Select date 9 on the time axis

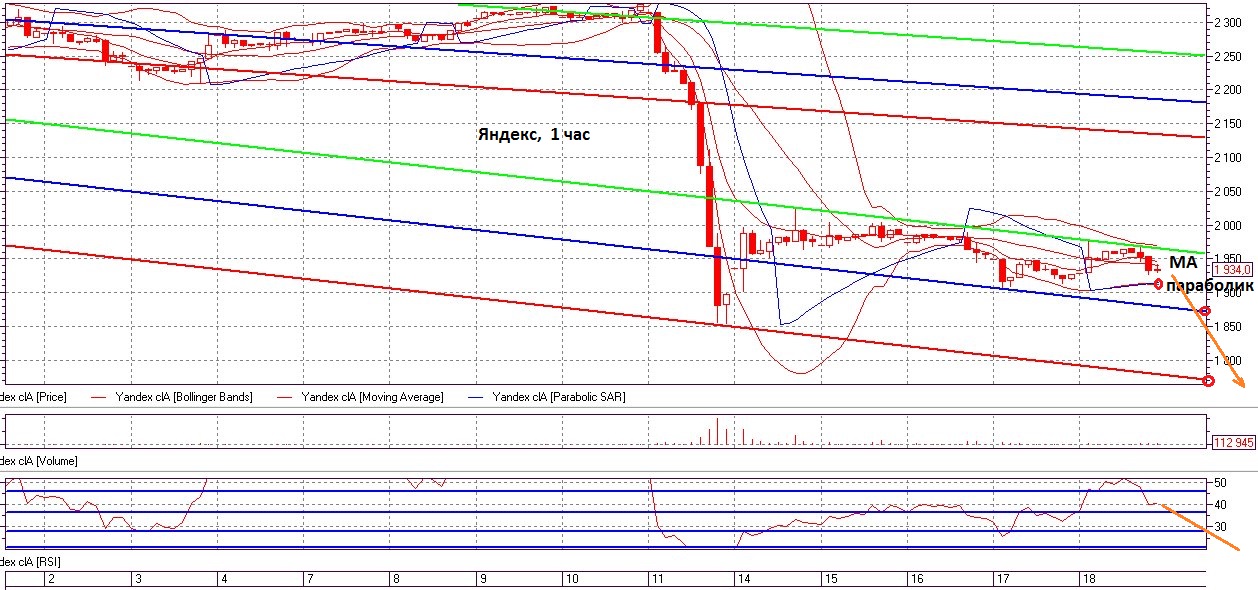483,579
